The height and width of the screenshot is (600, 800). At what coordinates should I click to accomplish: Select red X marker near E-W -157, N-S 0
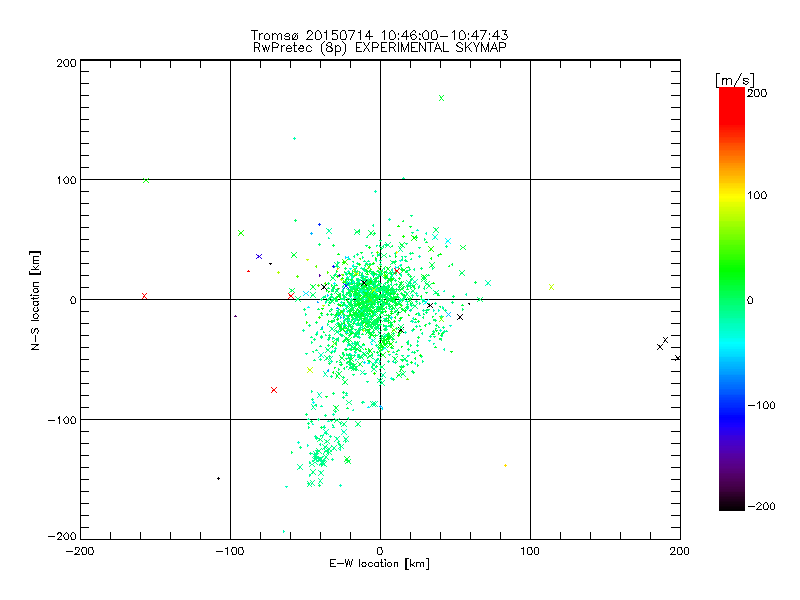(144, 296)
